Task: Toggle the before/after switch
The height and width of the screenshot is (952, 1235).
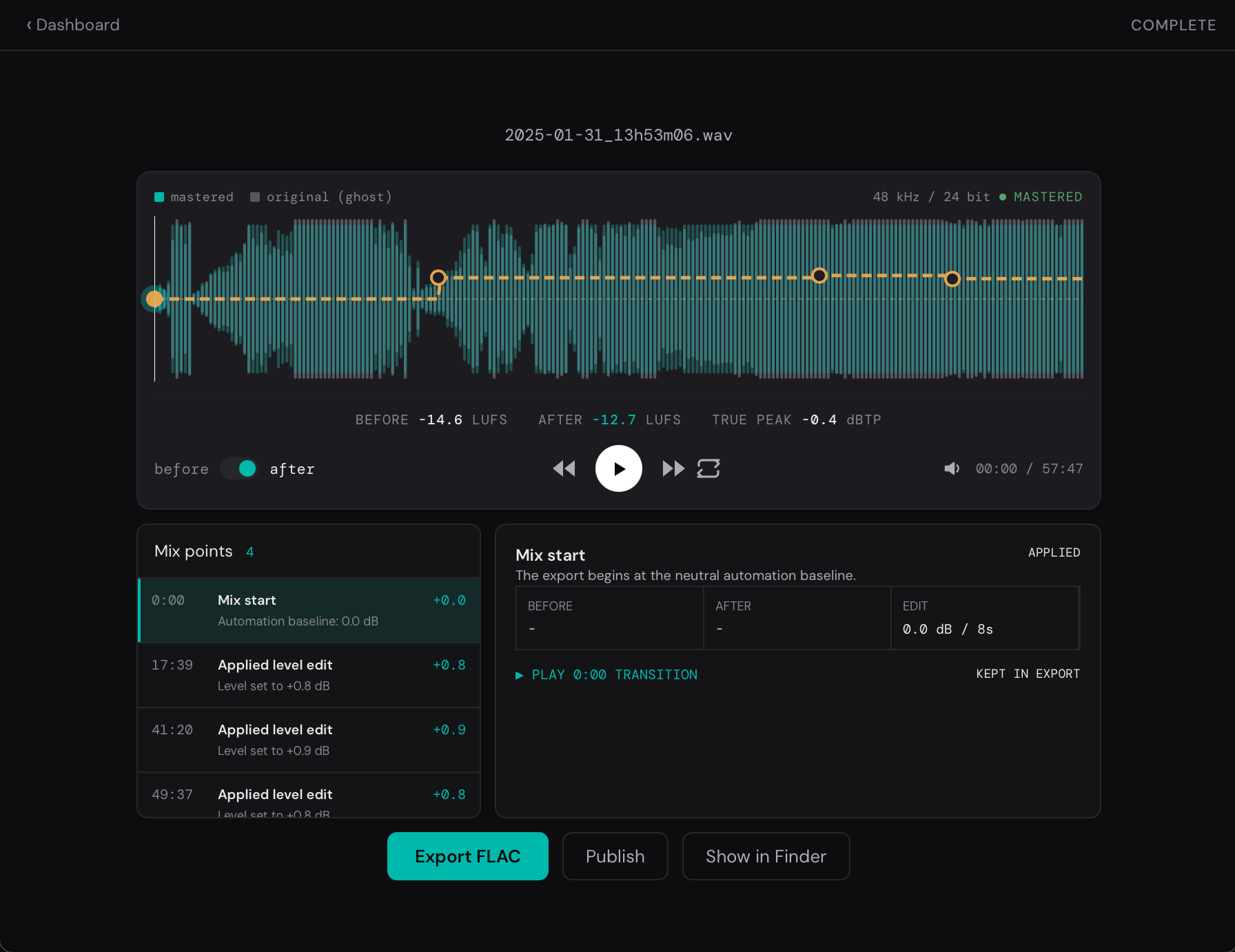Action: pos(239,468)
